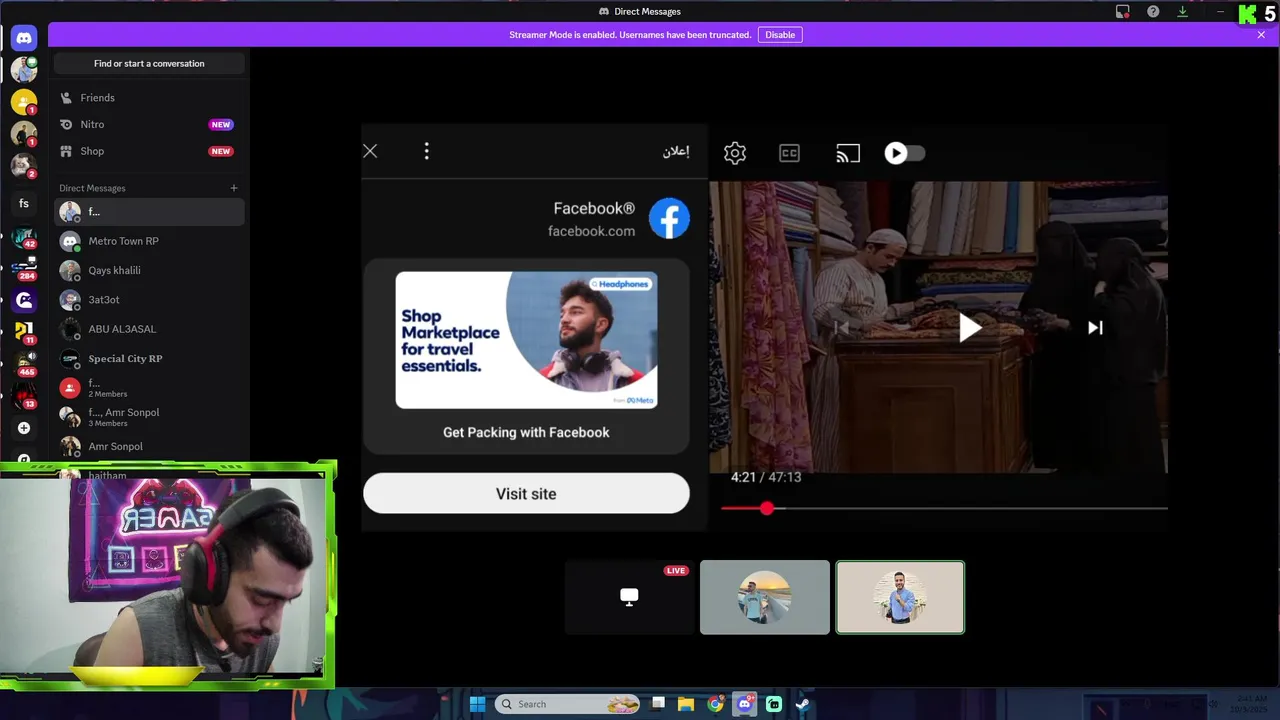Open Discord inbox icon in title bar

1123,12
